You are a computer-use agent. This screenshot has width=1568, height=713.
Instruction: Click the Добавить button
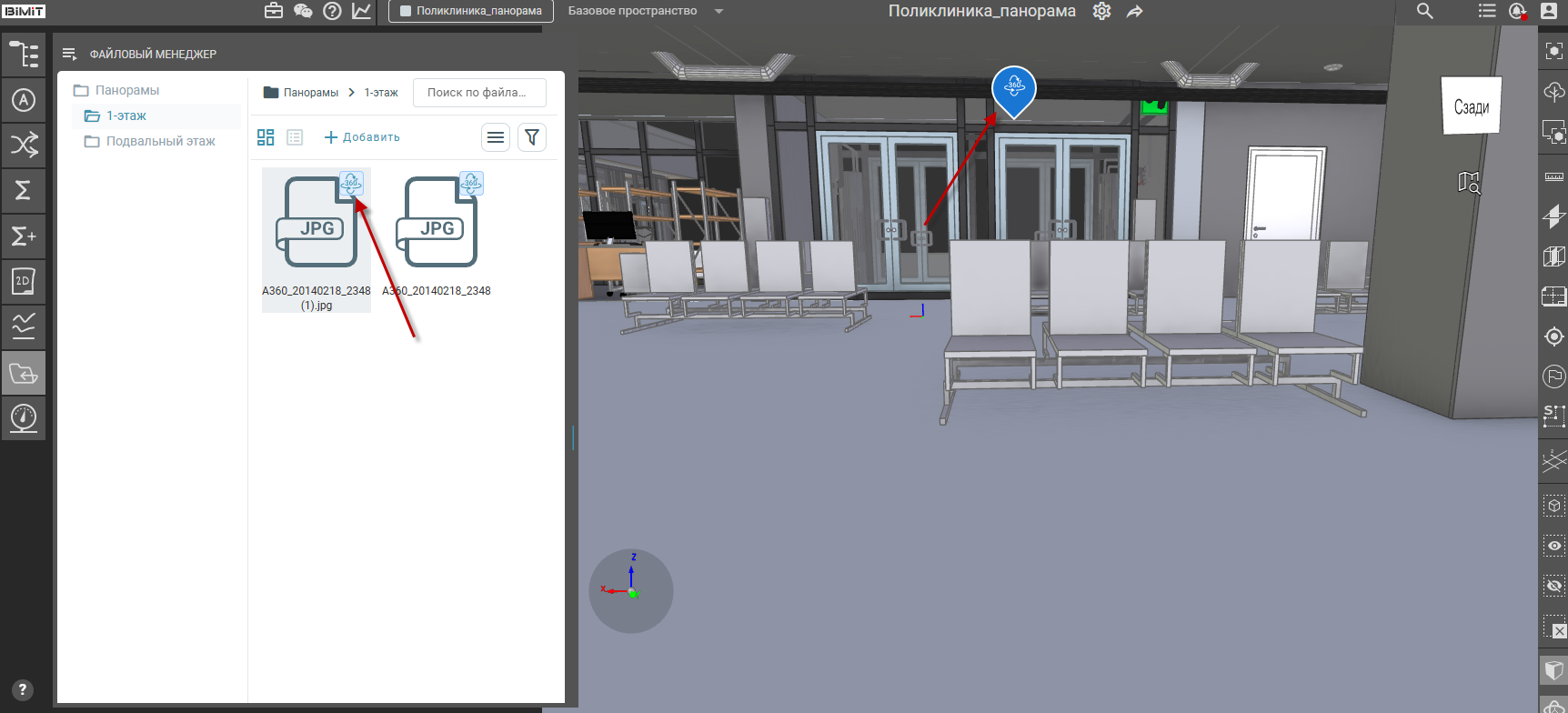pos(362,137)
